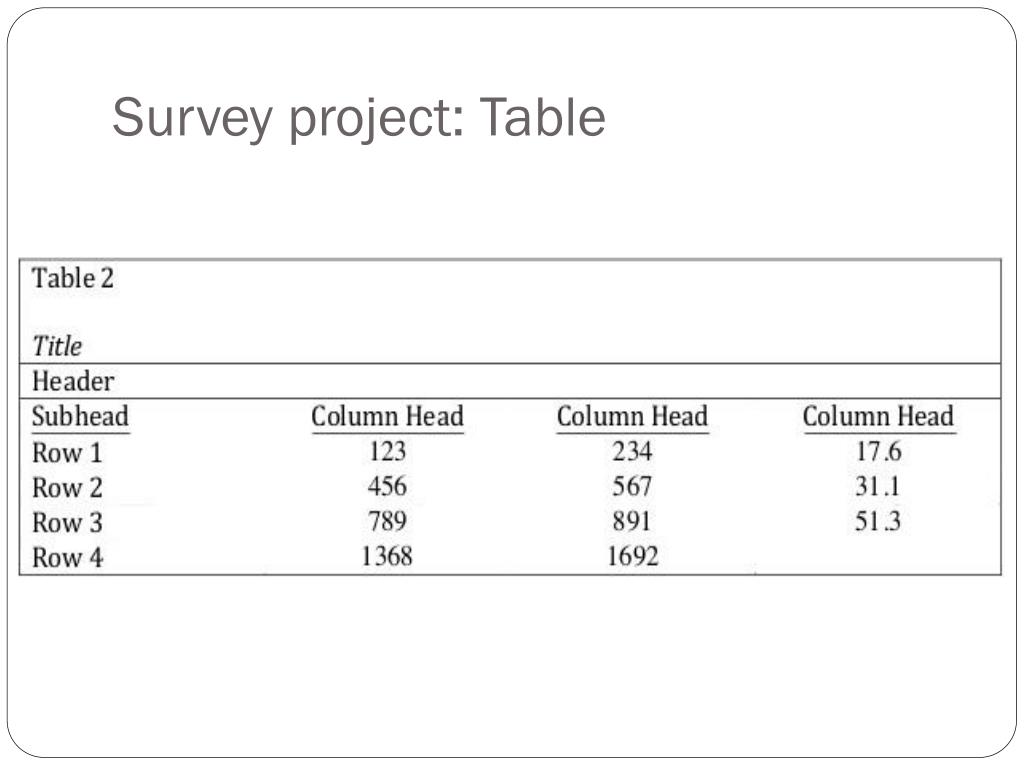Click the slide title 'Survey project: Table'
This screenshot has width=1024, height=768.
[x=359, y=118]
